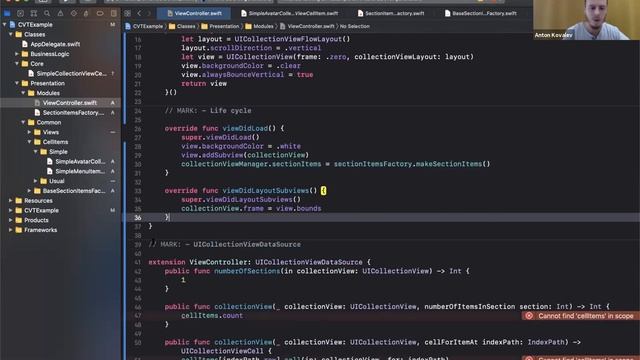
Task: Click Modules in the breadcrumb bar
Action: point(263,26)
